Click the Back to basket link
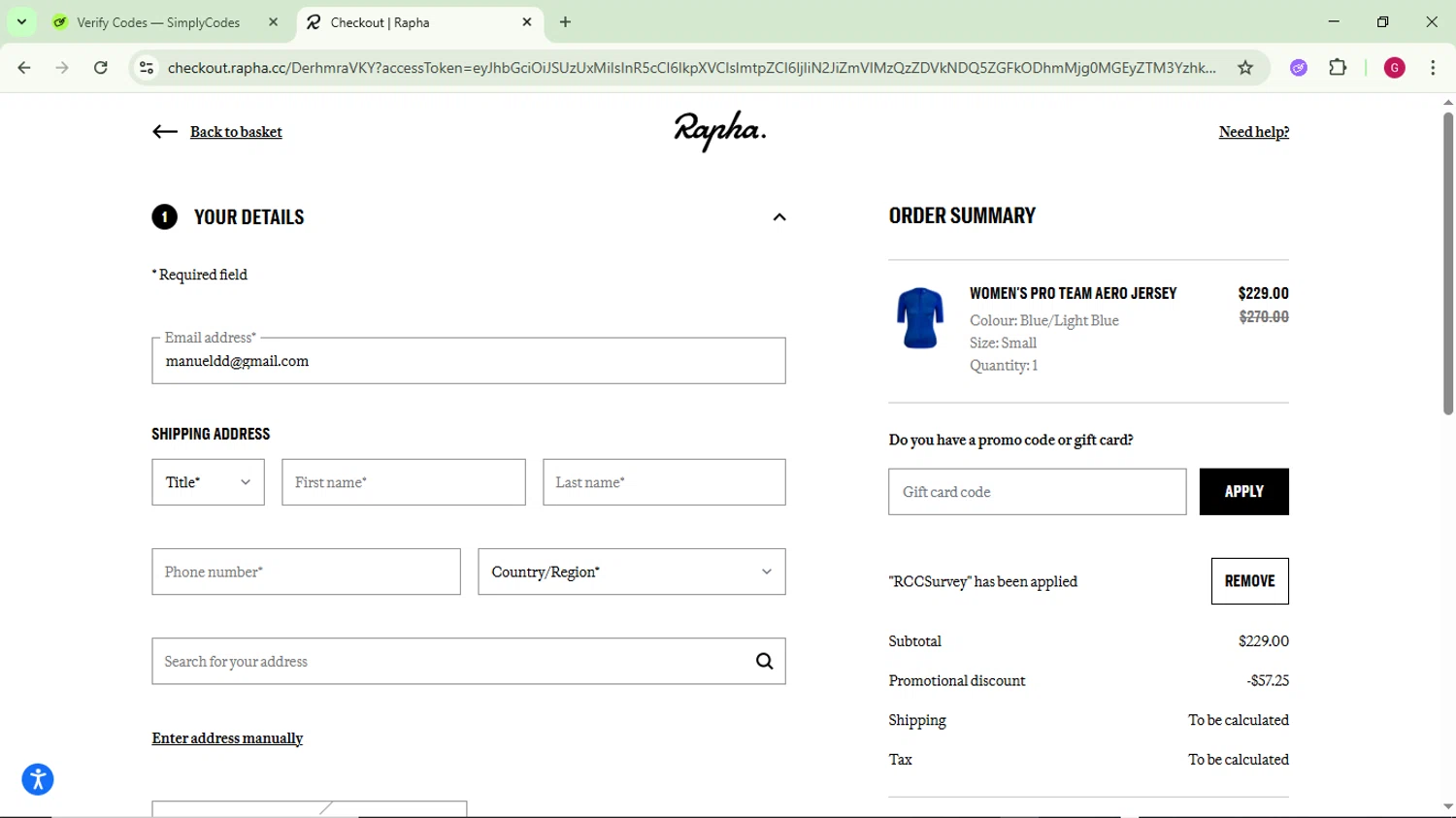 click(x=236, y=132)
